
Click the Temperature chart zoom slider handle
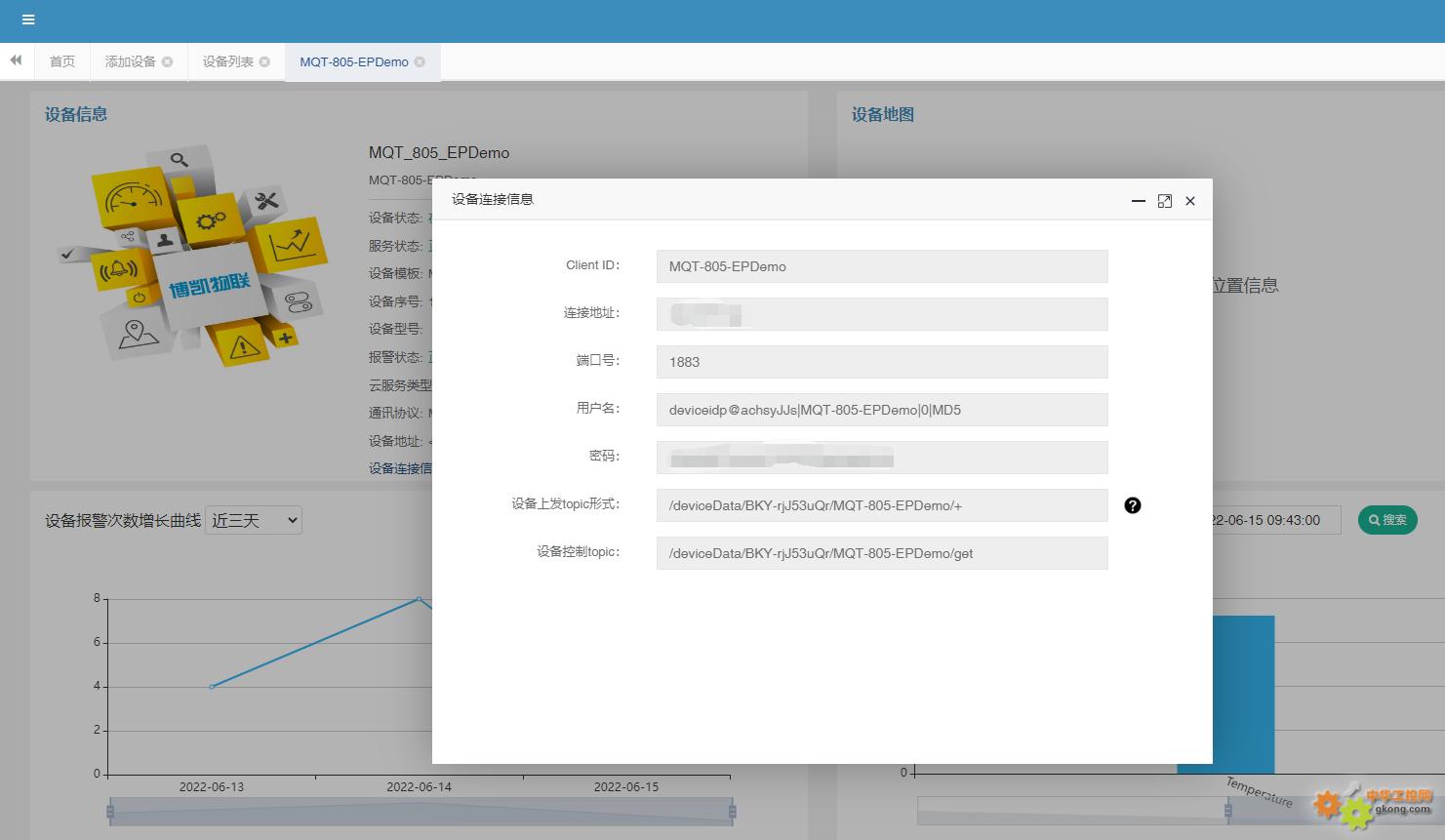point(1228,811)
